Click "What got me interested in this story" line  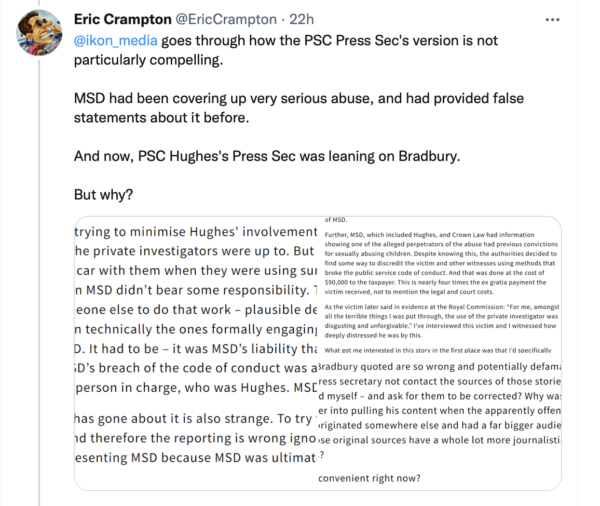(x=440, y=352)
